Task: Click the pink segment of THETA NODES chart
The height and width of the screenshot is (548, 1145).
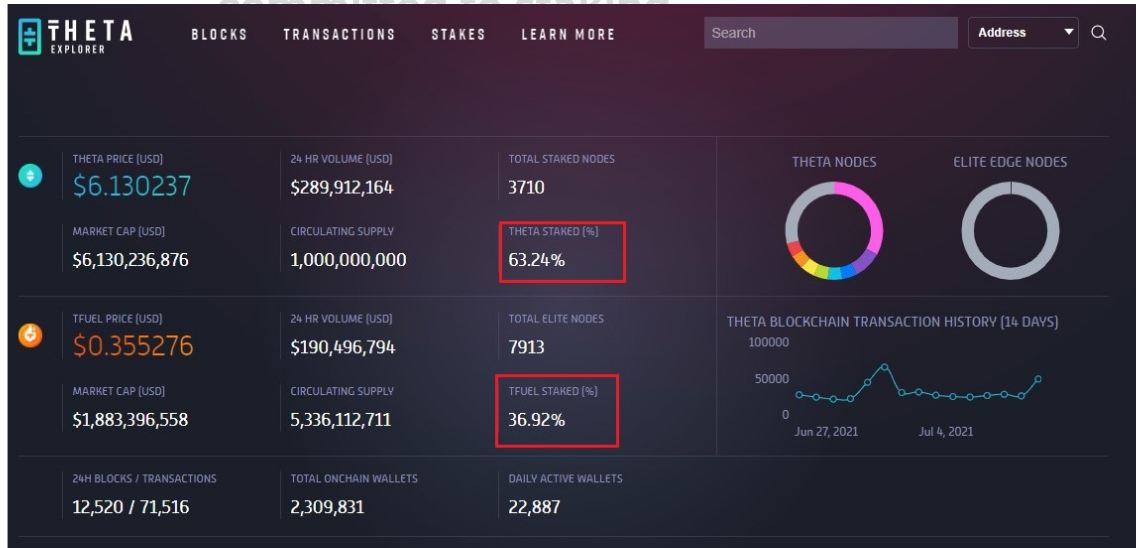Action: click(x=868, y=213)
